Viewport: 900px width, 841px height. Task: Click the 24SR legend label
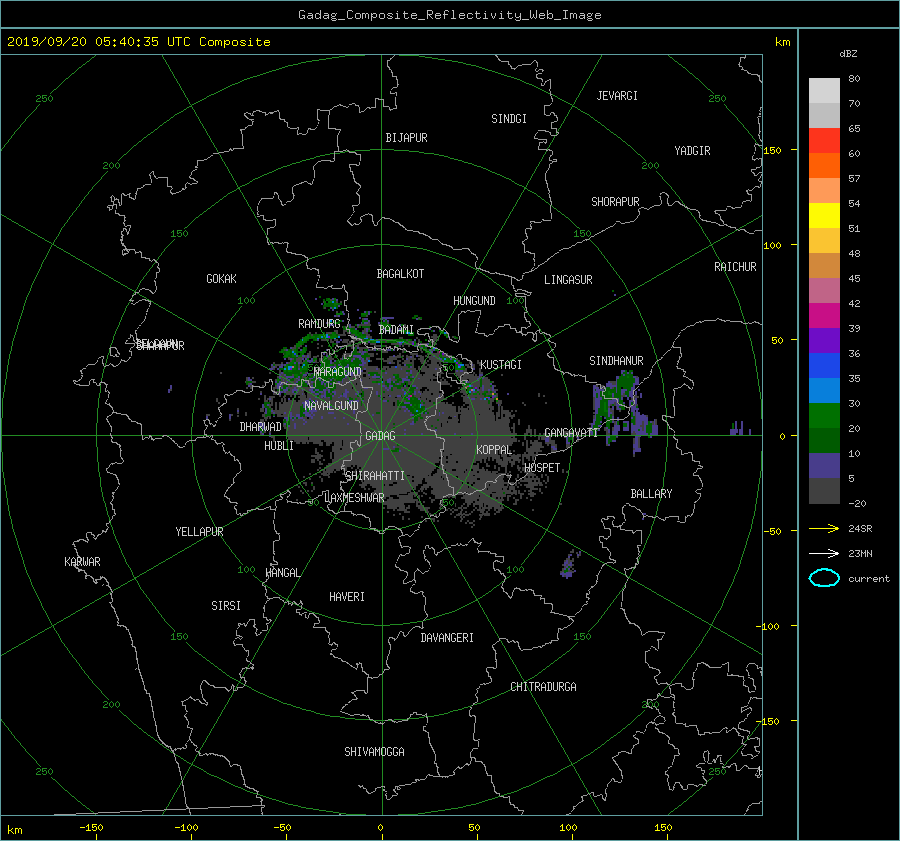point(860,528)
